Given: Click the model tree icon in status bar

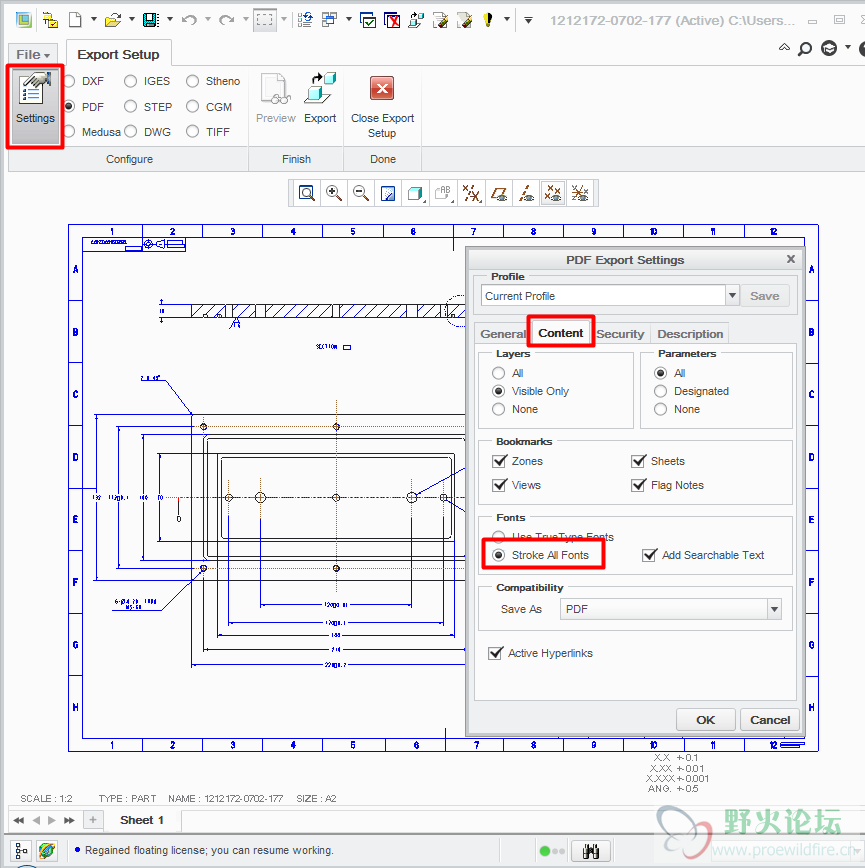Looking at the screenshot, I should point(22,850).
